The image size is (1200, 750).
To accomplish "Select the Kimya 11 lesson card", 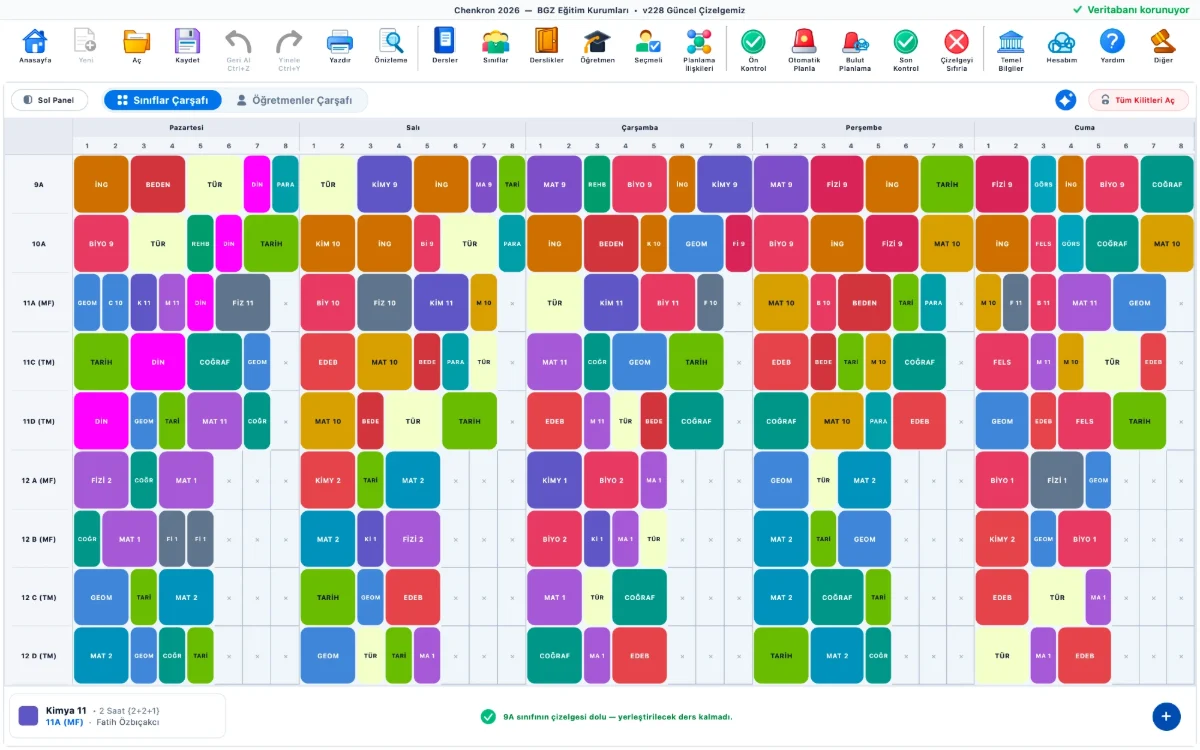I will 117,716.
